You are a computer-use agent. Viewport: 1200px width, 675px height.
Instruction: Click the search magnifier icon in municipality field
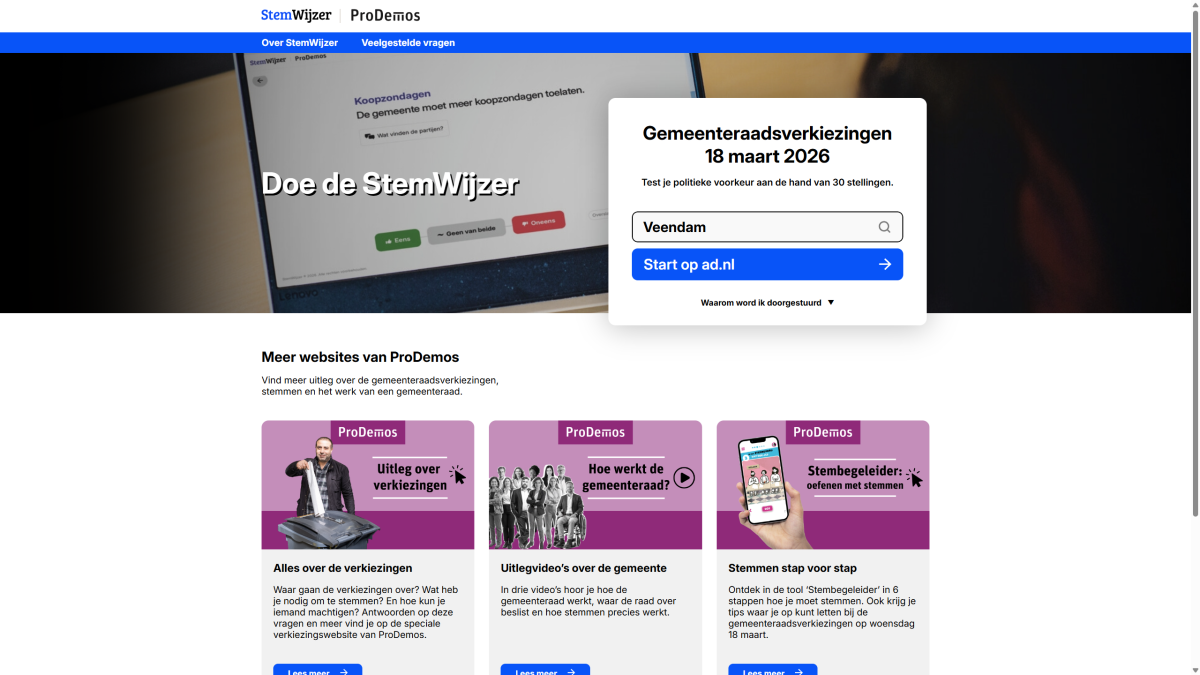click(x=884, y=227)
